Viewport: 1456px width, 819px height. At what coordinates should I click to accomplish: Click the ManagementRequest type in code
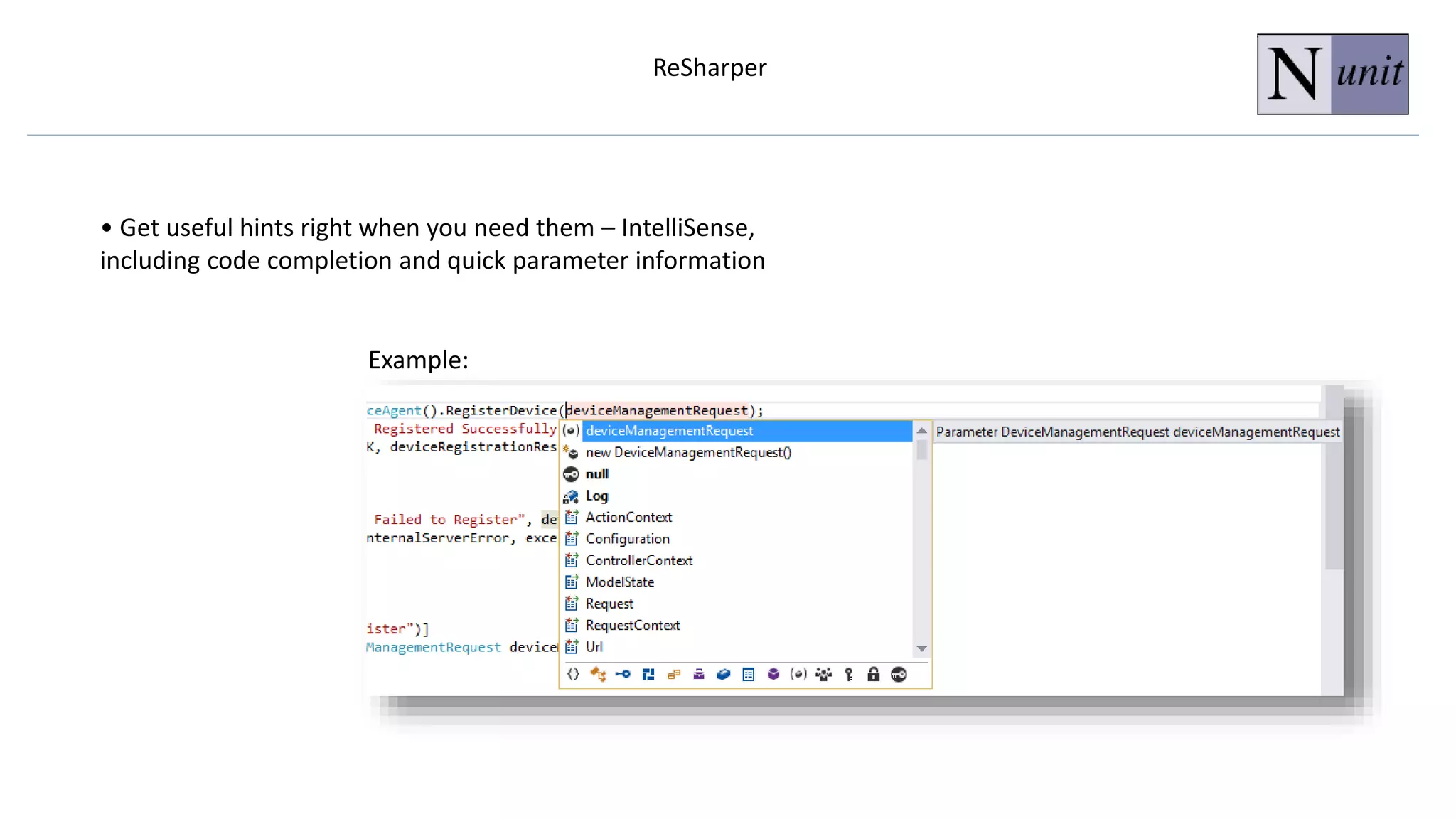(434, 647)
